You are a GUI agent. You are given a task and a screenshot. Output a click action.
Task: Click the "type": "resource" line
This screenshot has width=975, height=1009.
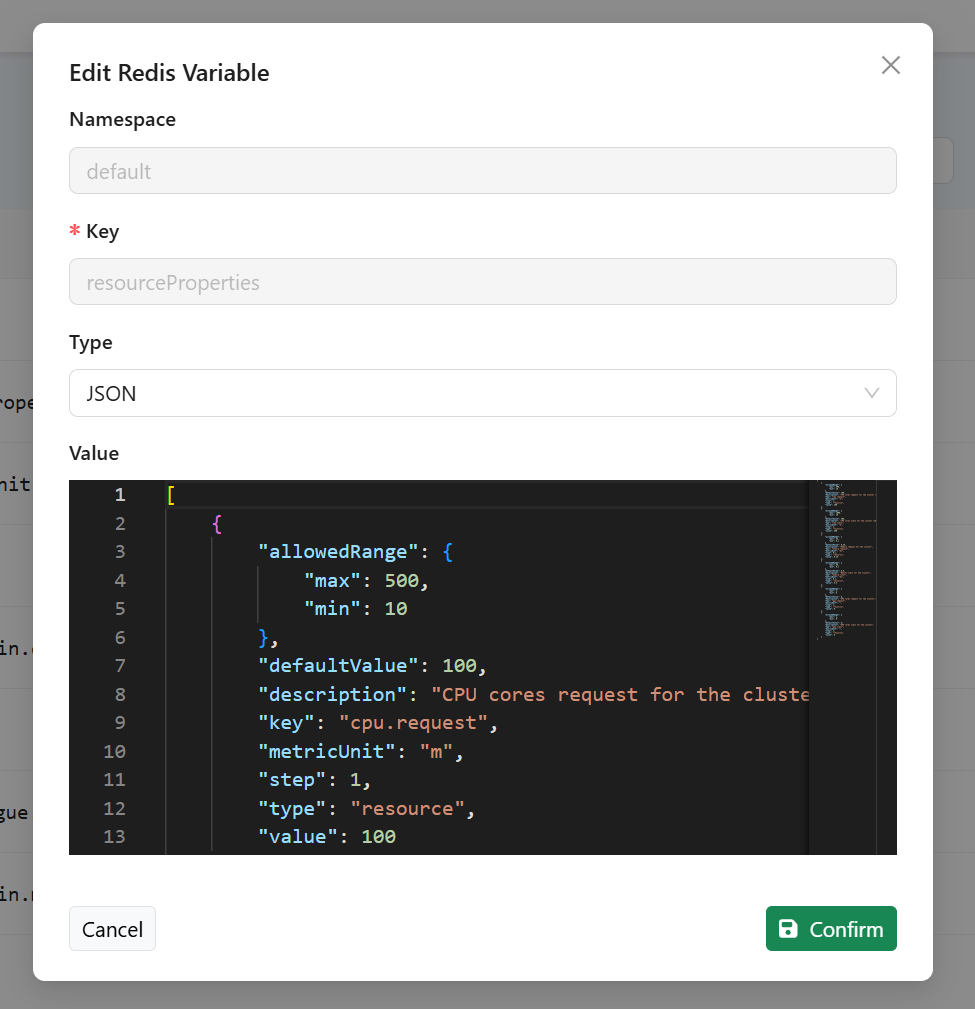click(366, 808)
